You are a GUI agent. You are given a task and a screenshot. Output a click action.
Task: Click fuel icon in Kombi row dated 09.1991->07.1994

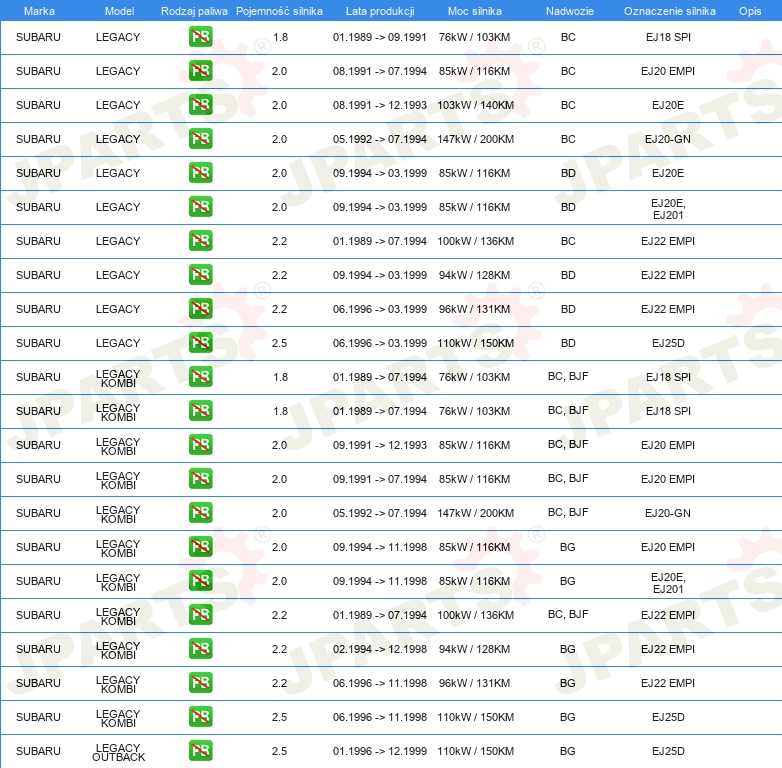200,479
